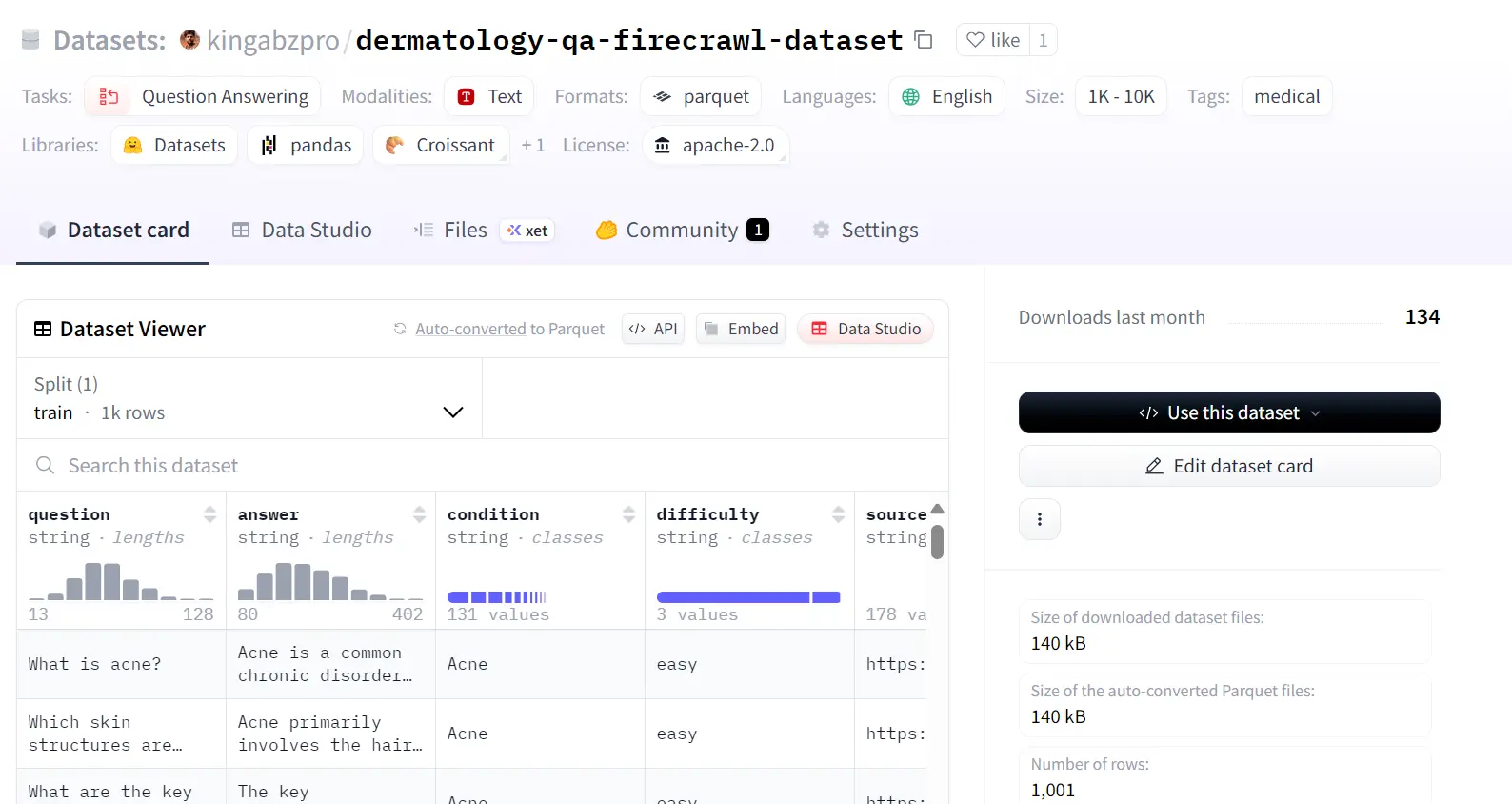Click the Embed button
Viewport: 1512px width, 804px height.
tap(741, 329)
